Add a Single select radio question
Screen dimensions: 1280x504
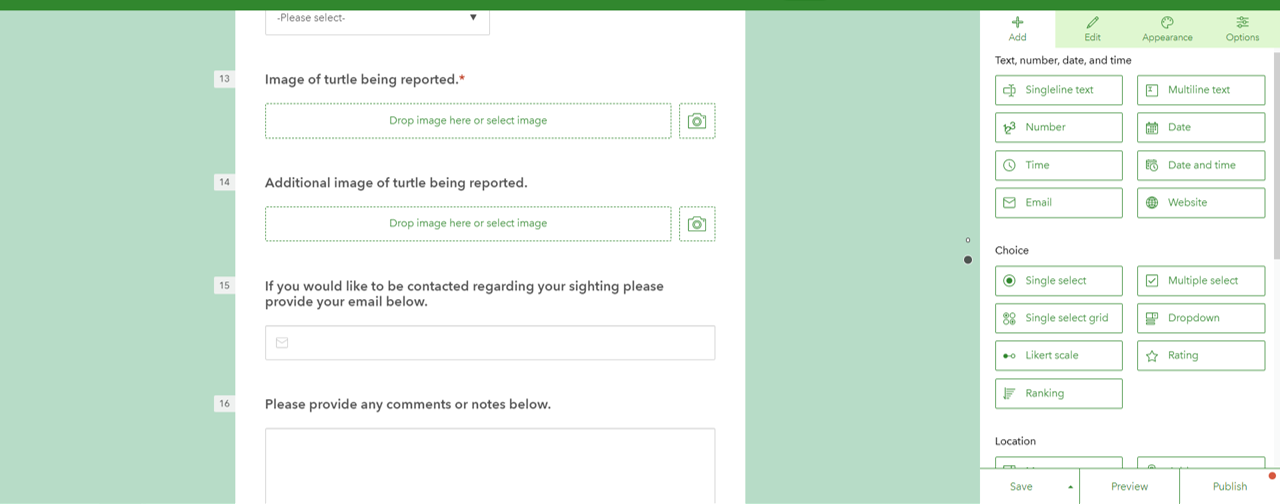point(1058,281)
